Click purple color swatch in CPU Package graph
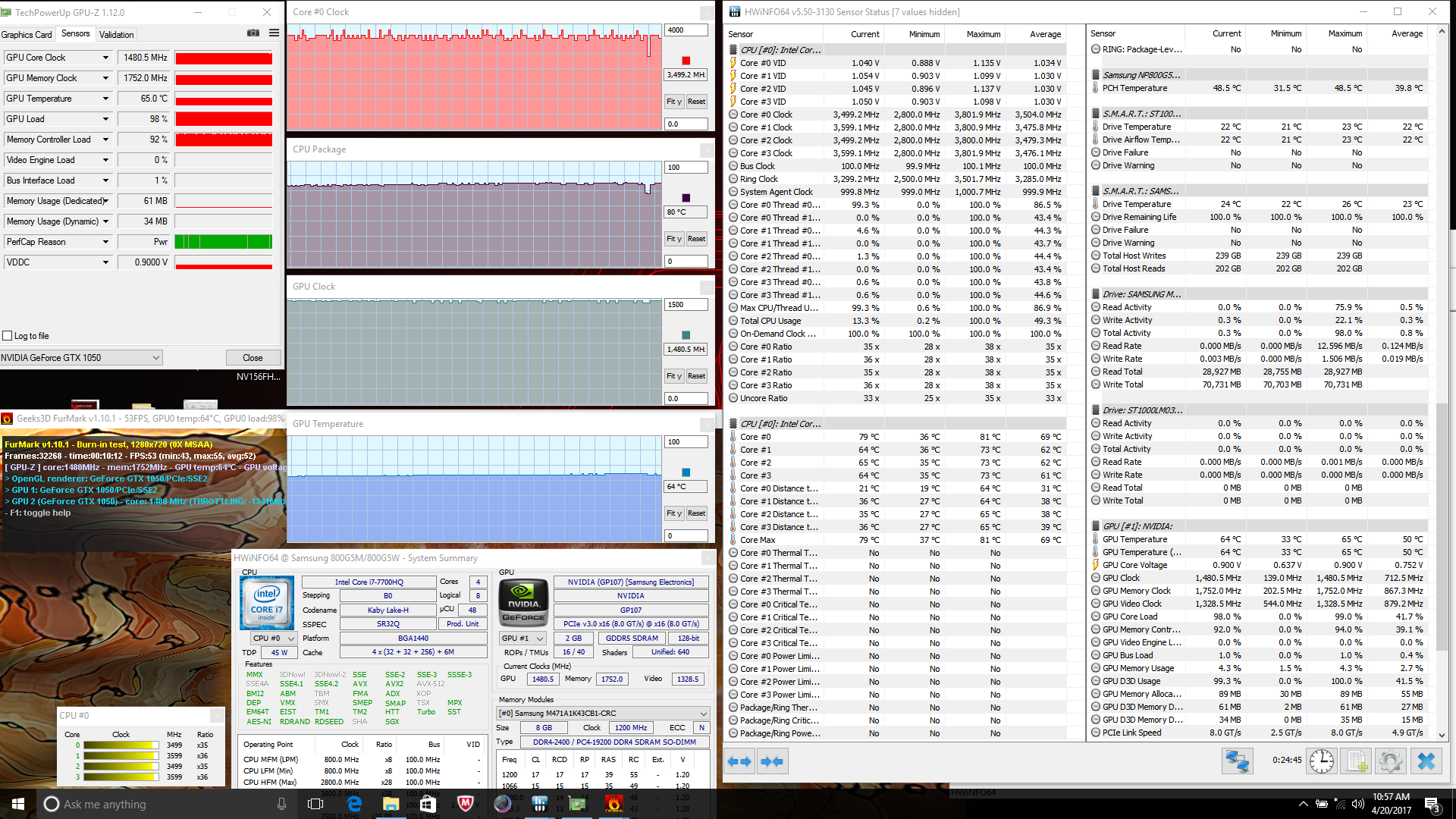The height and width of the screenshot is (819, 1456). pyautogui.click(x=686, y=198)
